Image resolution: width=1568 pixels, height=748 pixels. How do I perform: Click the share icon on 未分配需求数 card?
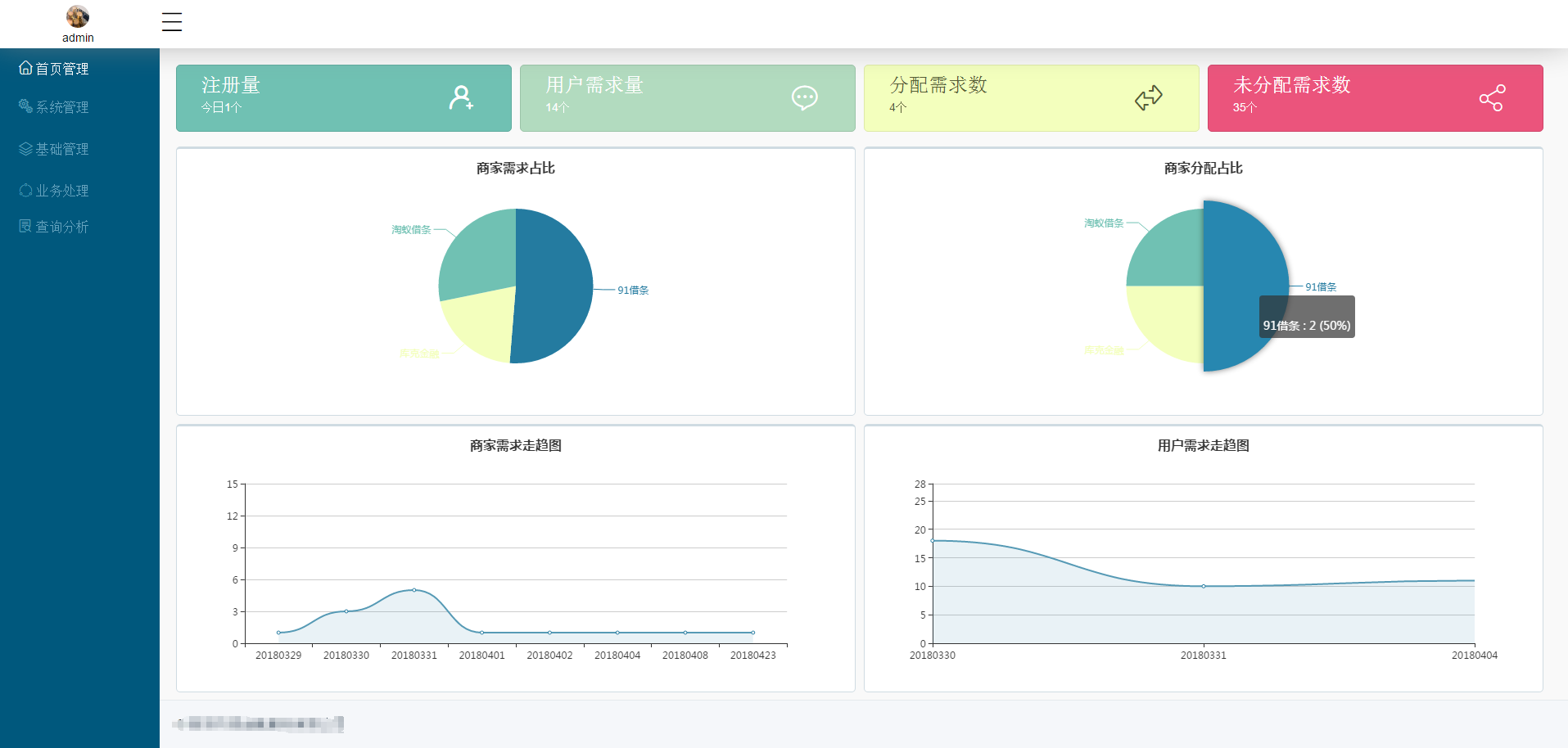pyautogui.click(x=1493, y=97)
